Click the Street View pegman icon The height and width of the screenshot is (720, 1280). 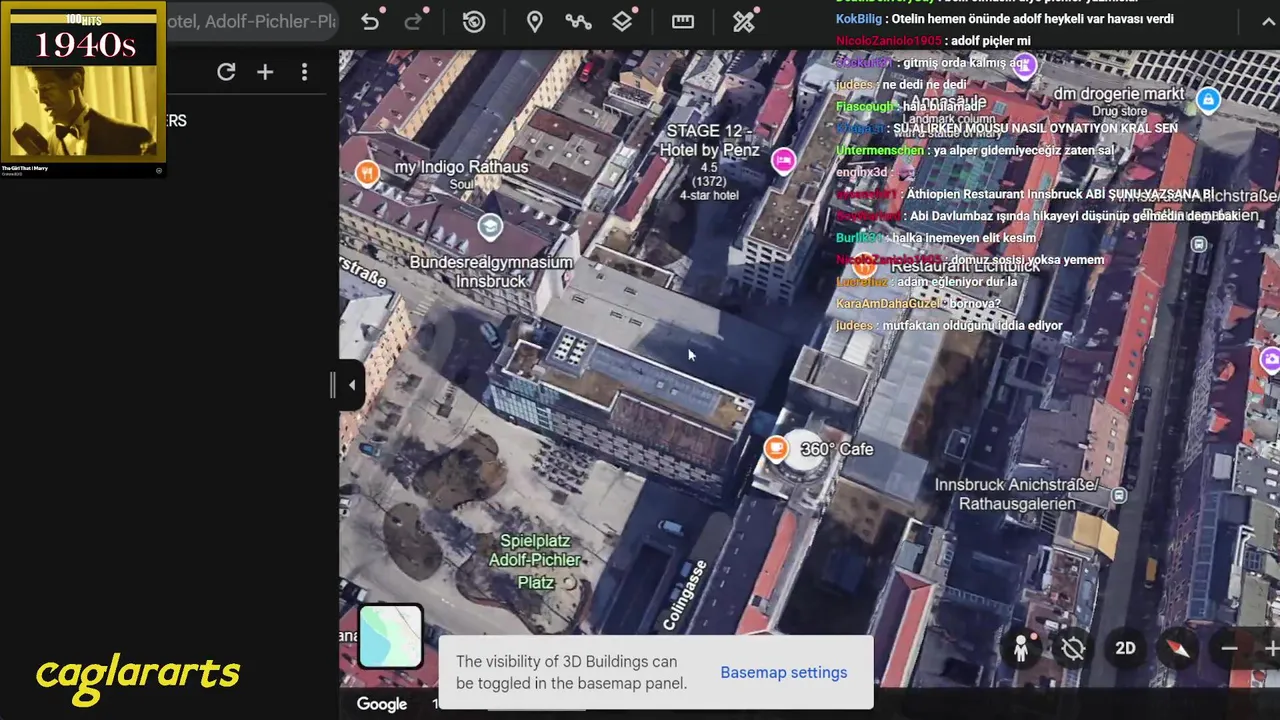pyautogui.click(x=1020, y=648)
